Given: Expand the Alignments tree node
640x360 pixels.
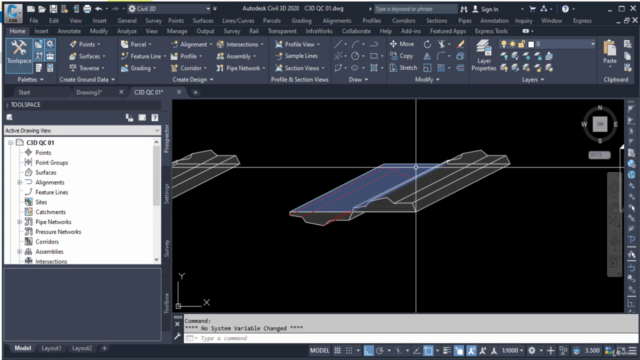Looking at the screenshot, I should pos(19,182).
